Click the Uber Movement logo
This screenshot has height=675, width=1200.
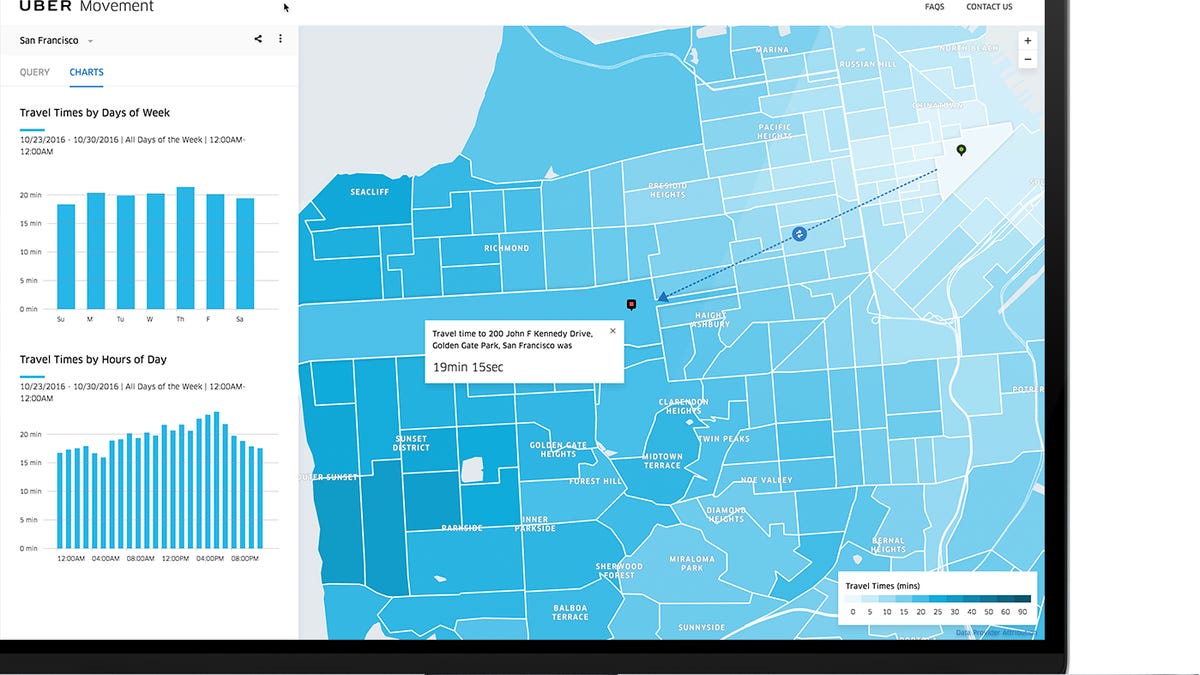[86, 7]
